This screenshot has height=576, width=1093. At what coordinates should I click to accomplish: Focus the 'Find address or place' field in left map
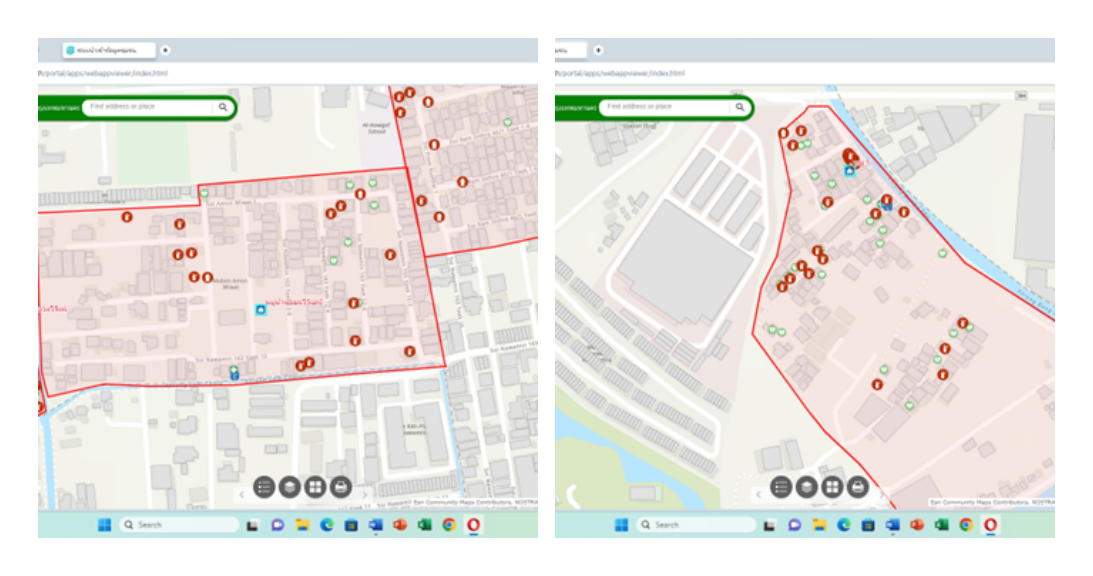(150, 106)
